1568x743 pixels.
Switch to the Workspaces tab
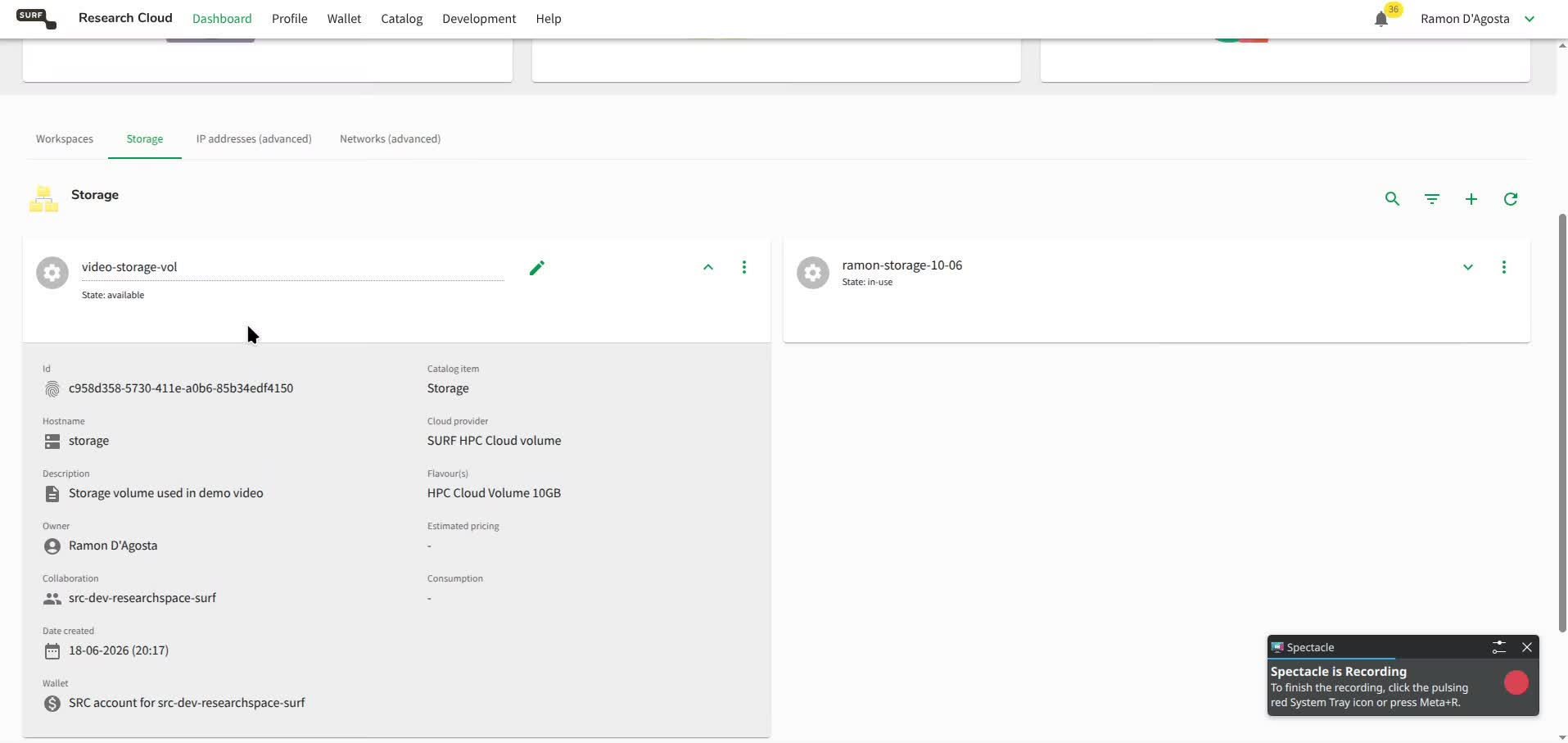coord(65,139)
